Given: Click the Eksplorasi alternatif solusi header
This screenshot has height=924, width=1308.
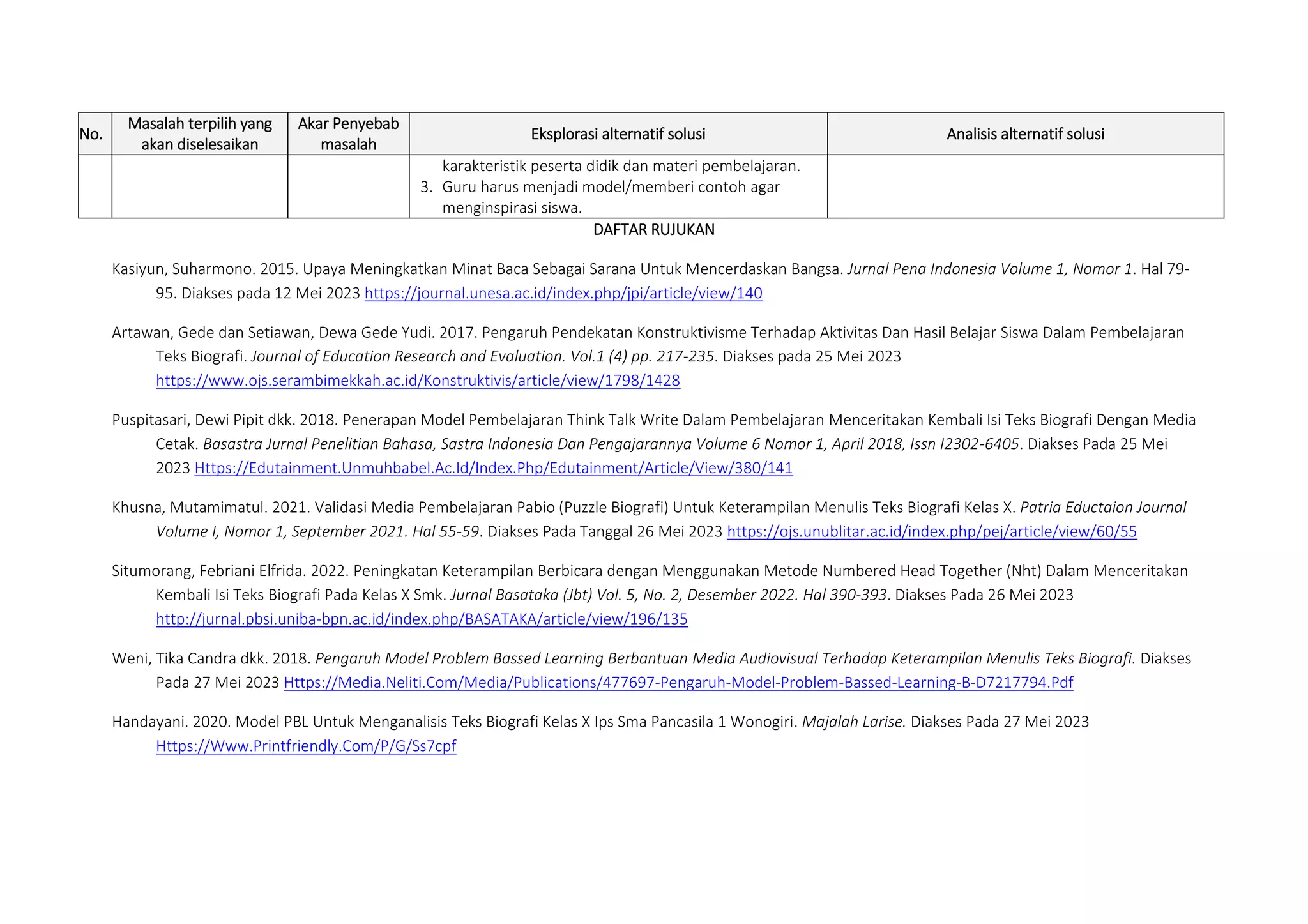Looking at the screenshot, I should pos(618,134).
